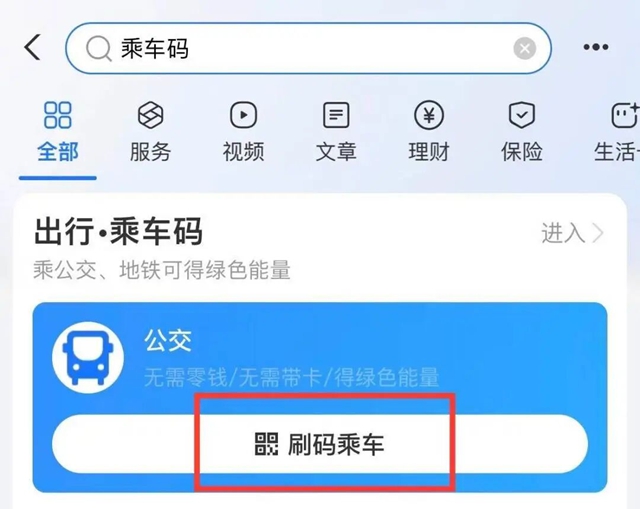This screenshot has height=509, width=640.
Task: Open the 出行·乘车码 heading
Action: click(x=118, y=231)
